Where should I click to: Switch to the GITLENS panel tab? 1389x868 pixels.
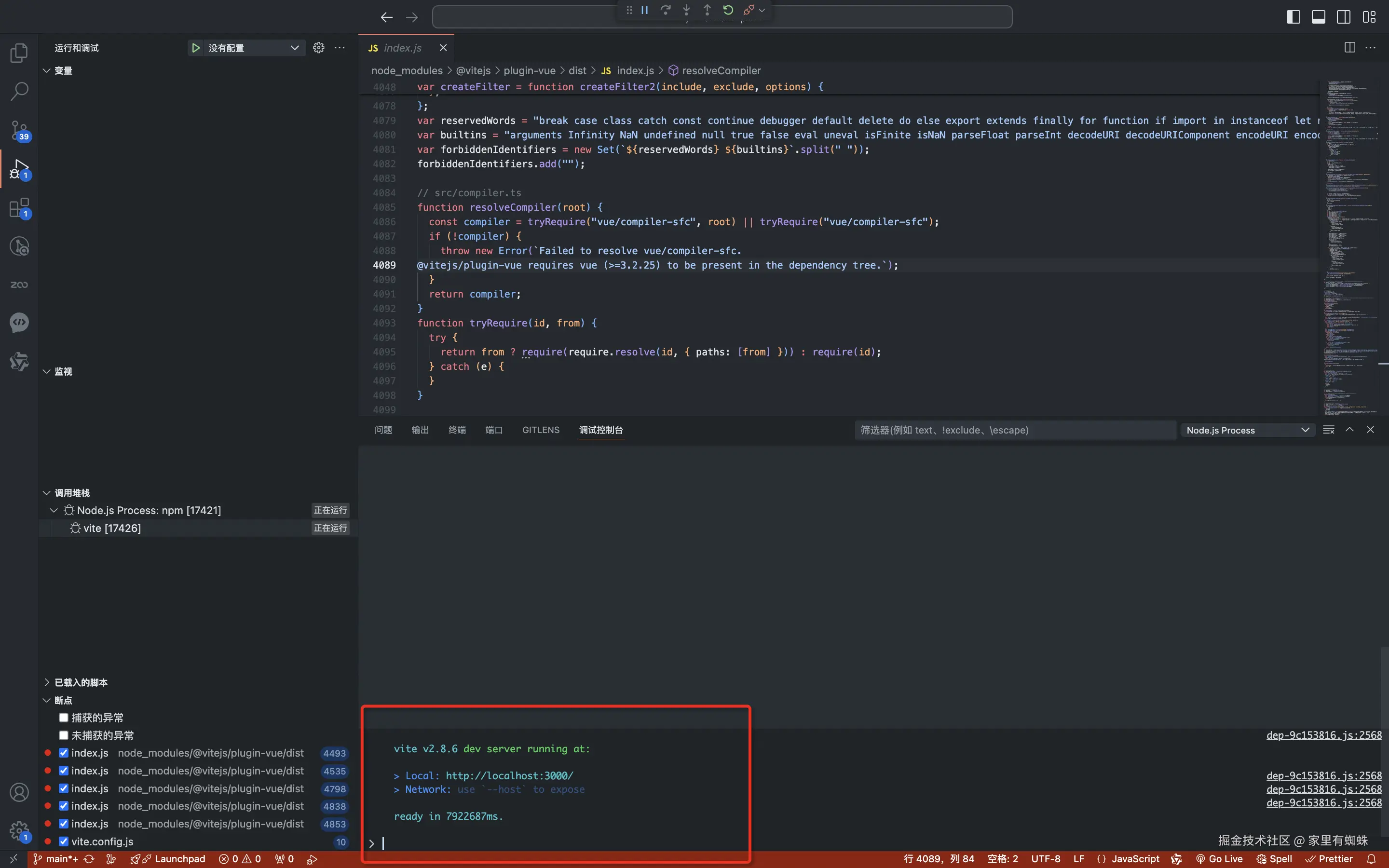(541, 430)
